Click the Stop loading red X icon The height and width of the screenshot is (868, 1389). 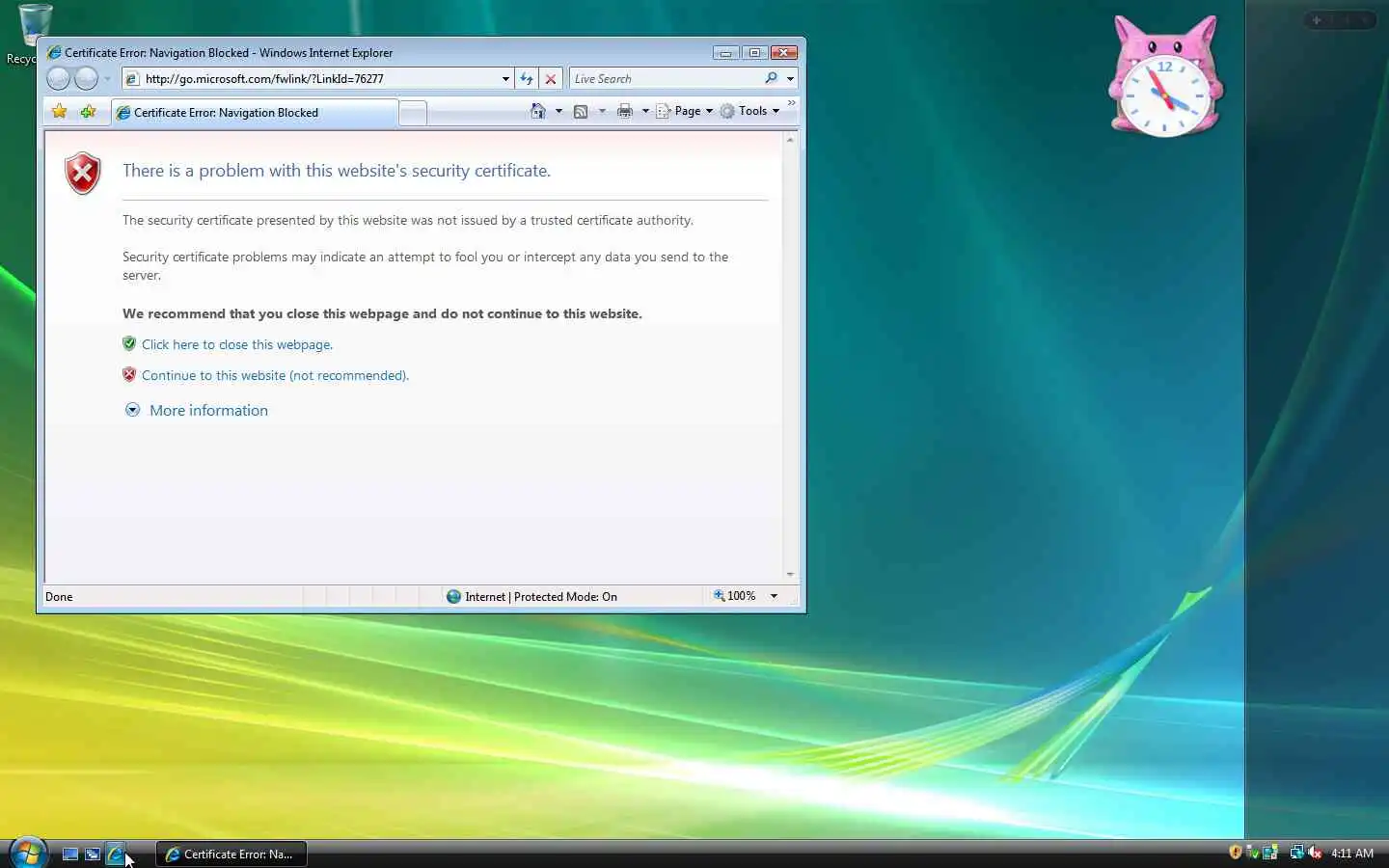551,79
